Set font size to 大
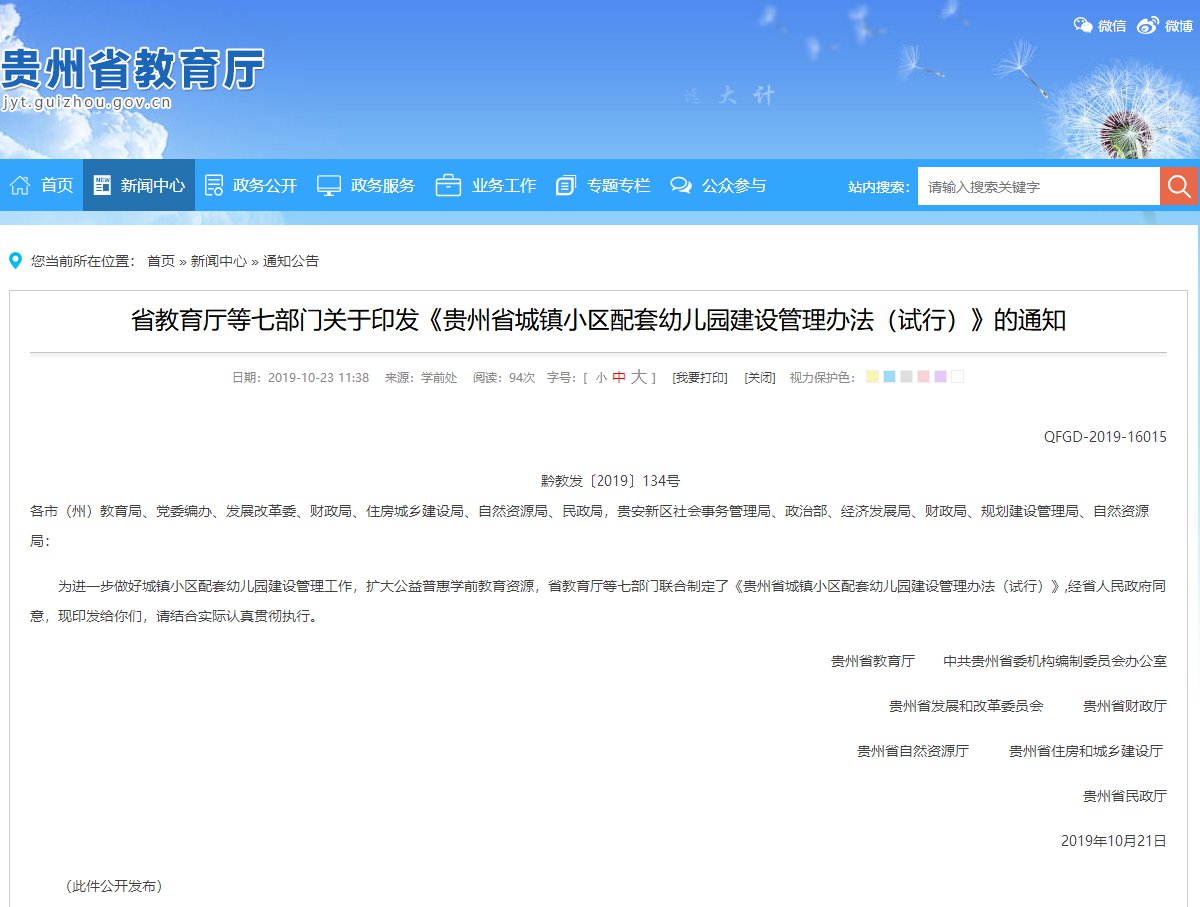 click(x=638, y=377)
